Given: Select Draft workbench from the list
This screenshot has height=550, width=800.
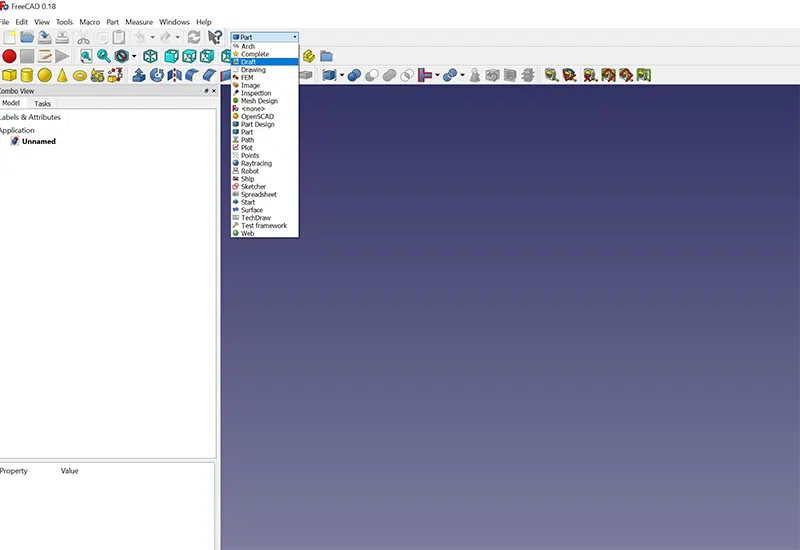Looking at the screenshot, I should [265, 62].
